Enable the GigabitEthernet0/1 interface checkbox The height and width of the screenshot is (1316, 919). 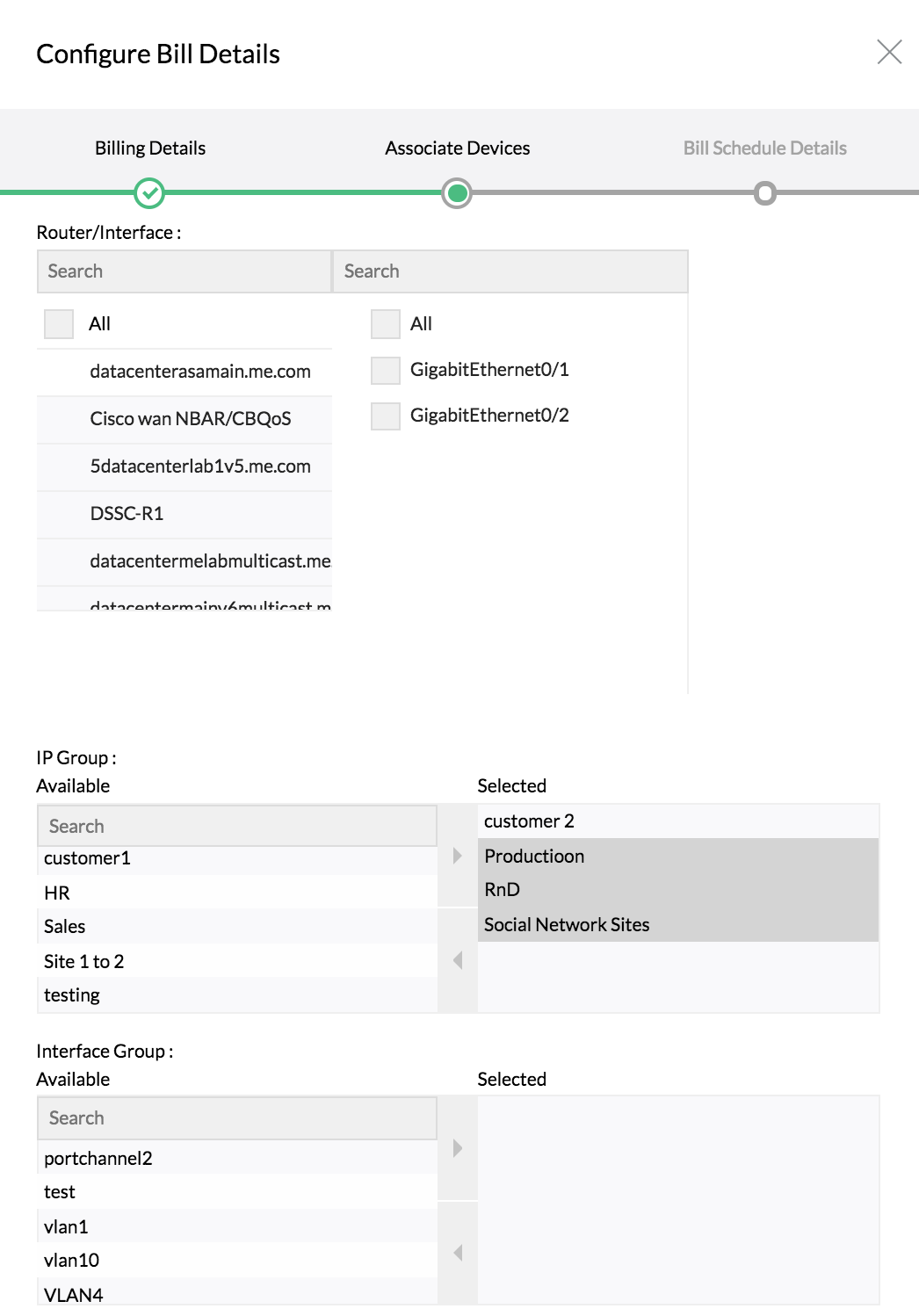(385, 370)
